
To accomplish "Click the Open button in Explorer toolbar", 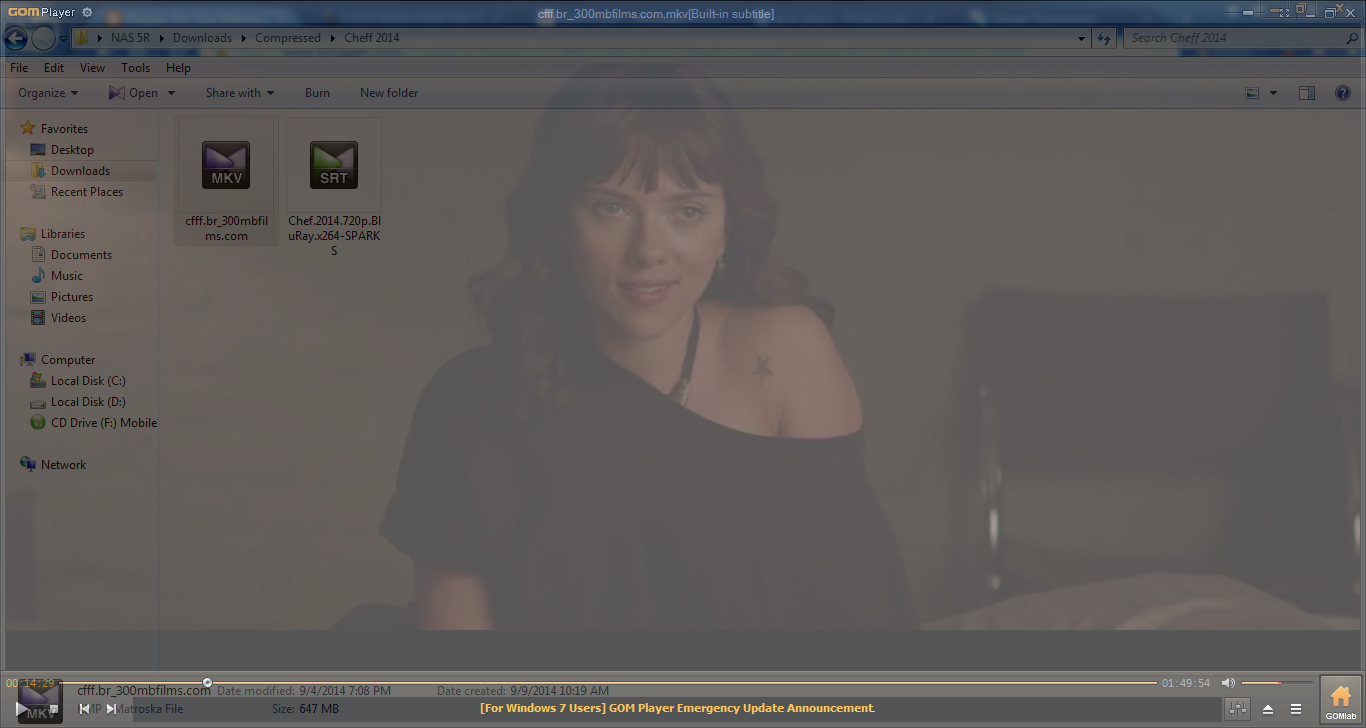I will click(133, 93).
